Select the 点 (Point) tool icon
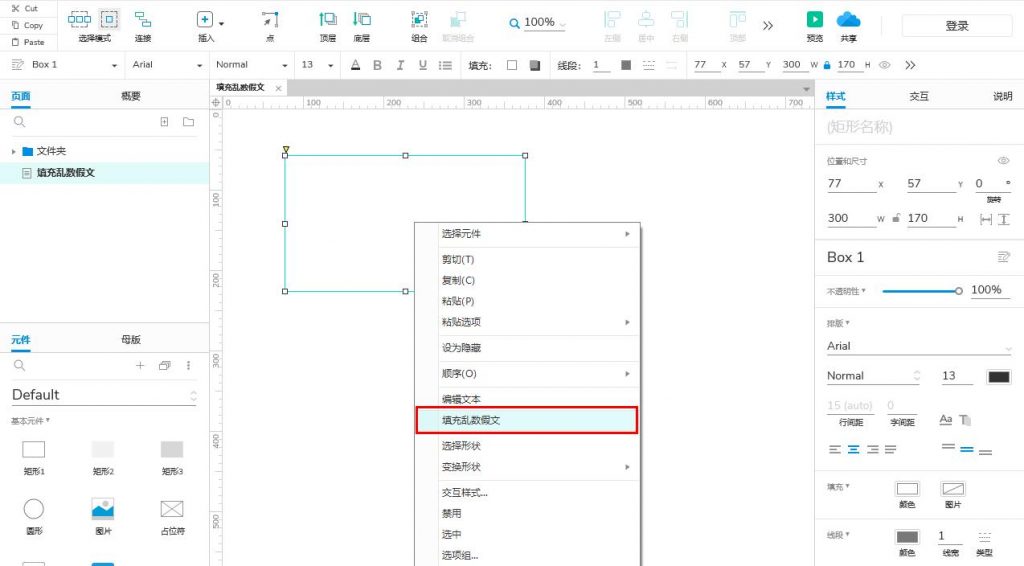The height and width of the screenshot is (566, 1024). 270,19
